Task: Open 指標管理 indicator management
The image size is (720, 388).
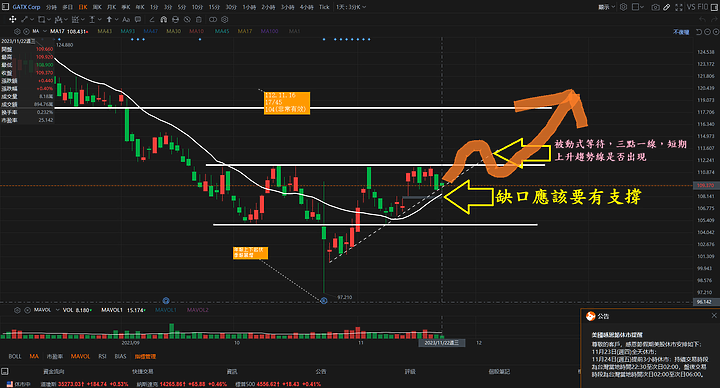Action: point(145,356)
